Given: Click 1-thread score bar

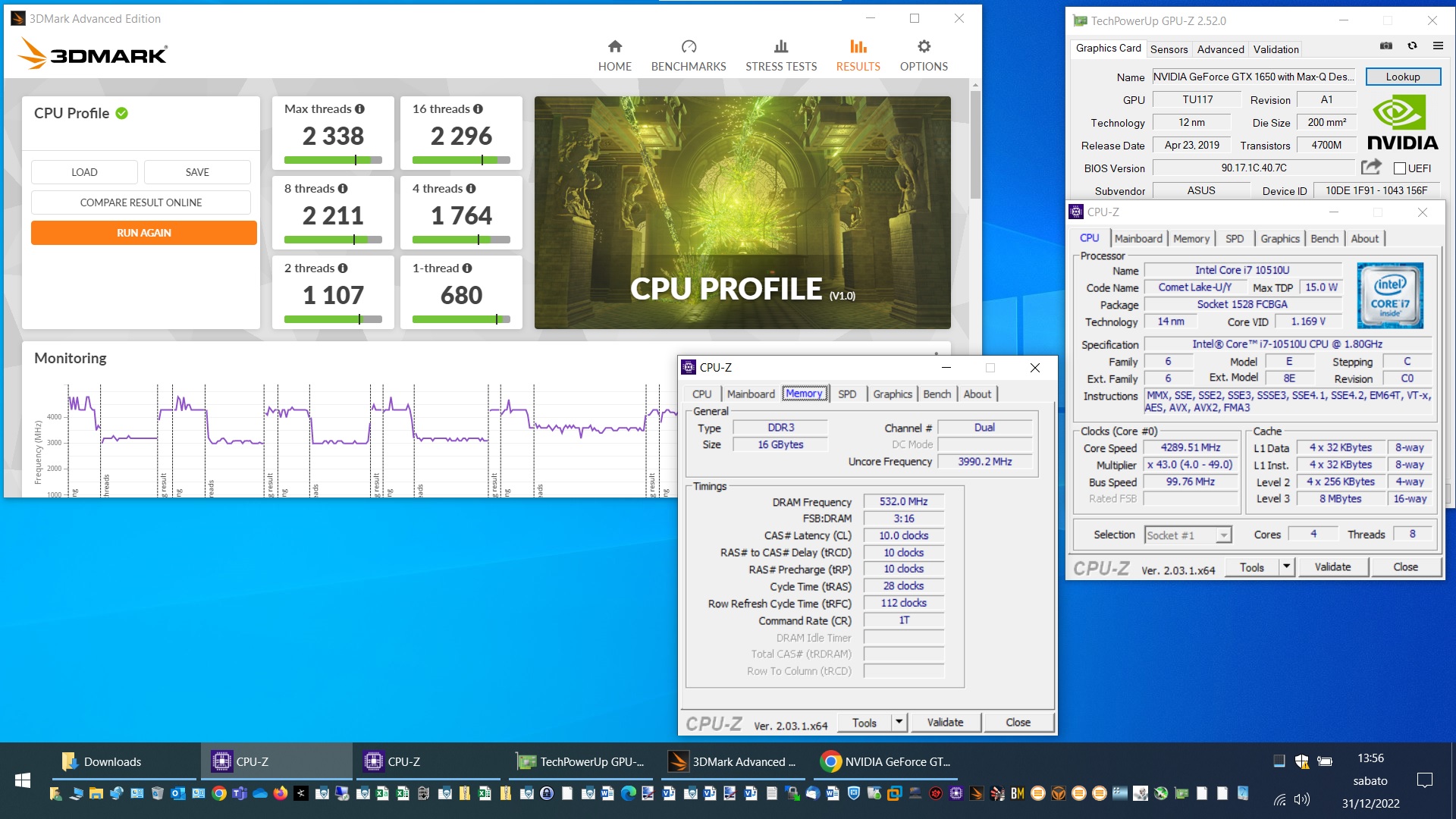Looking at the screenshot, I should (461, 319).
